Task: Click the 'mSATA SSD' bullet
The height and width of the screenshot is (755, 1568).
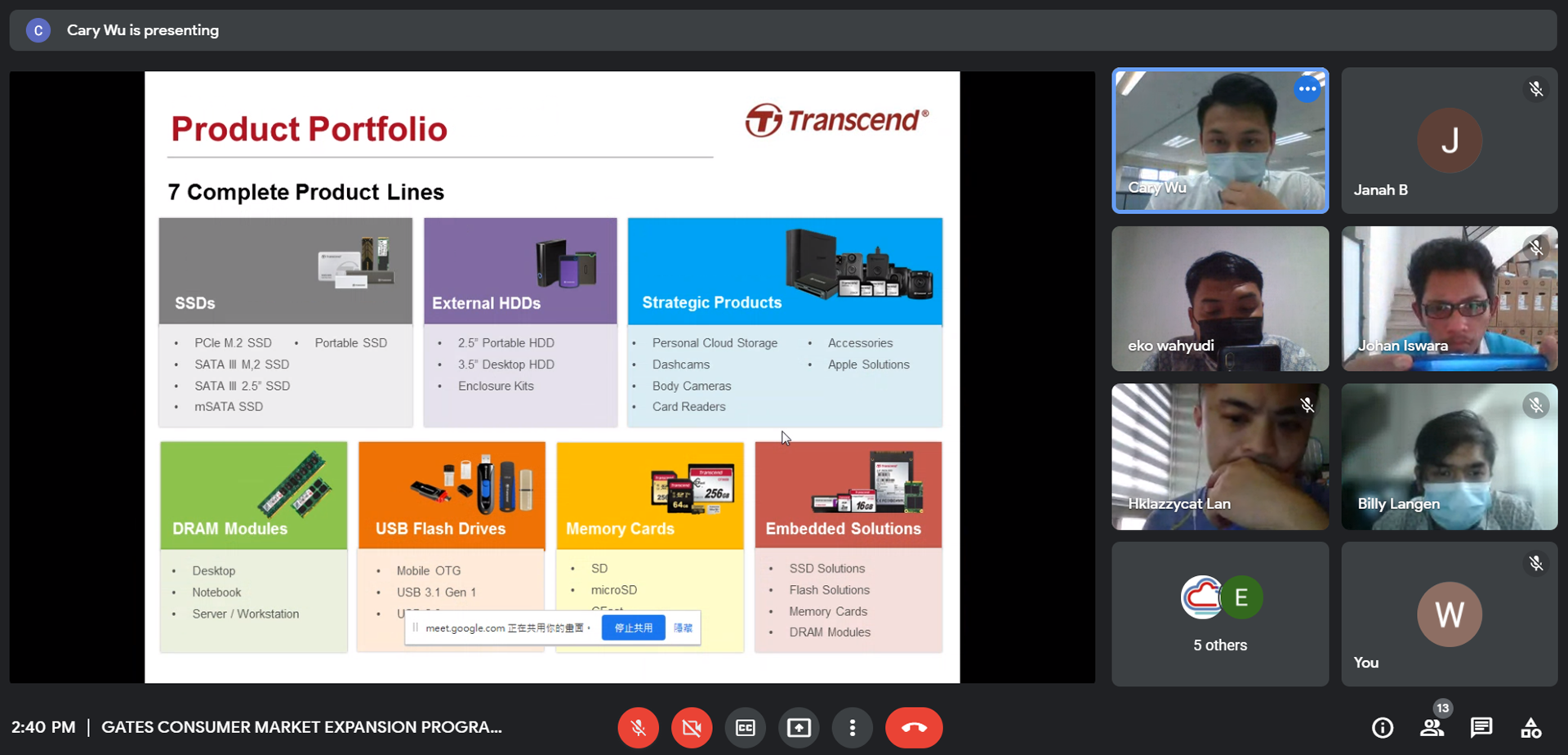Action: coord(229,407)
